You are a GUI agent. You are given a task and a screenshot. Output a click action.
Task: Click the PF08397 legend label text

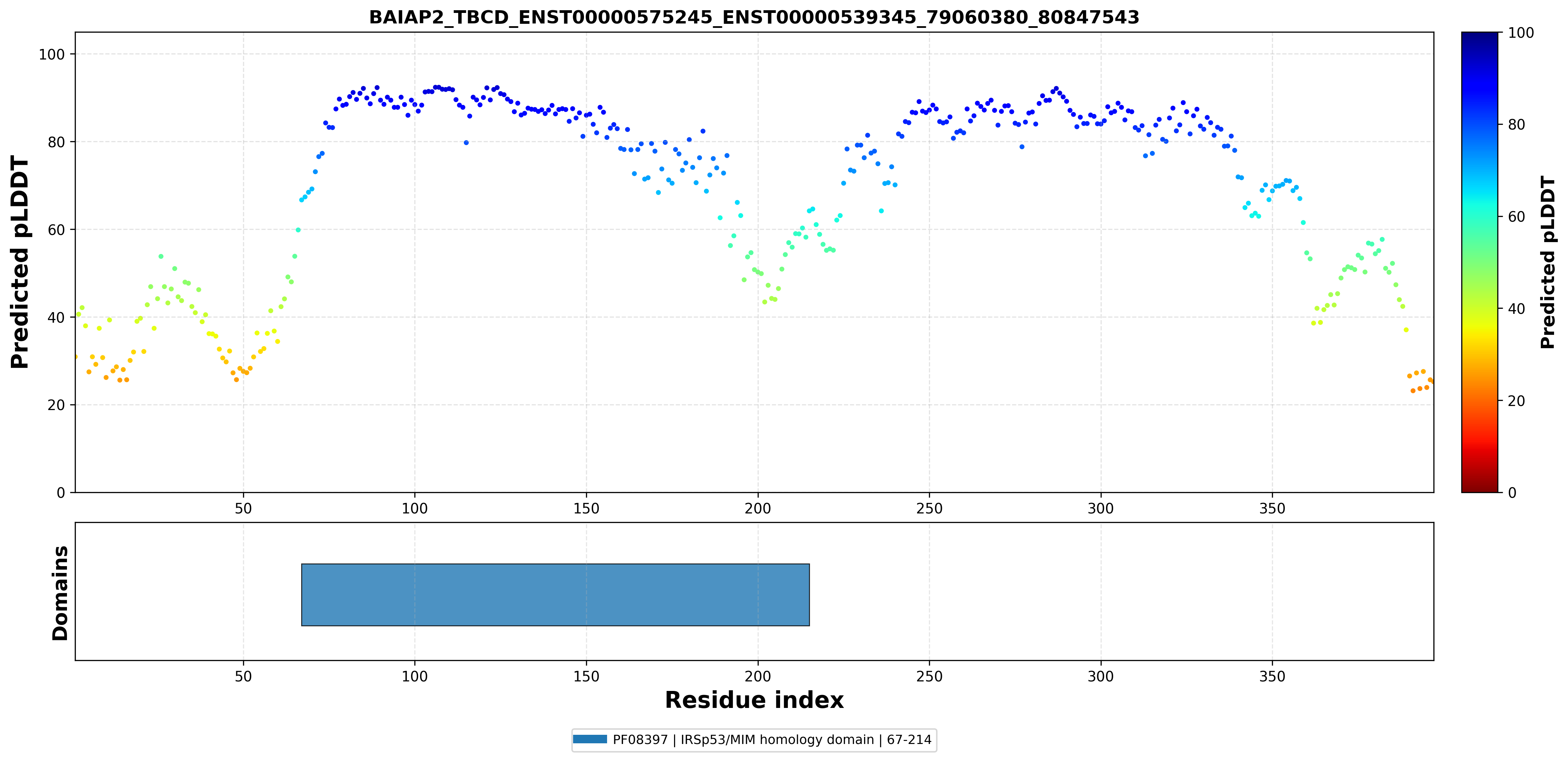(x=772, y=740)
